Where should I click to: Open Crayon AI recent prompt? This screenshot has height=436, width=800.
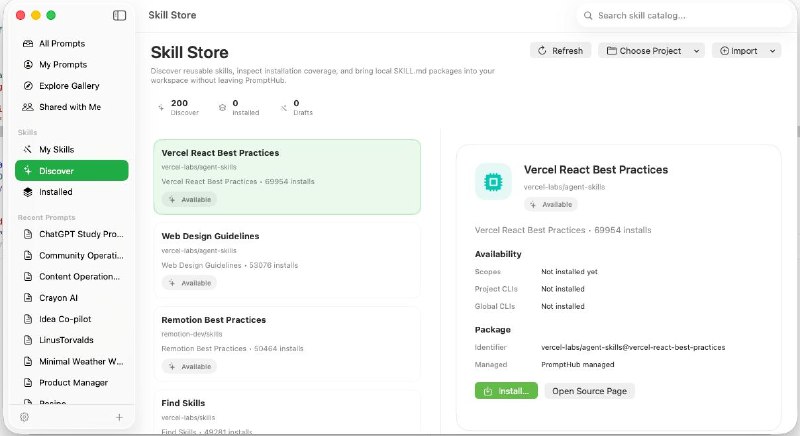[71, 298]
